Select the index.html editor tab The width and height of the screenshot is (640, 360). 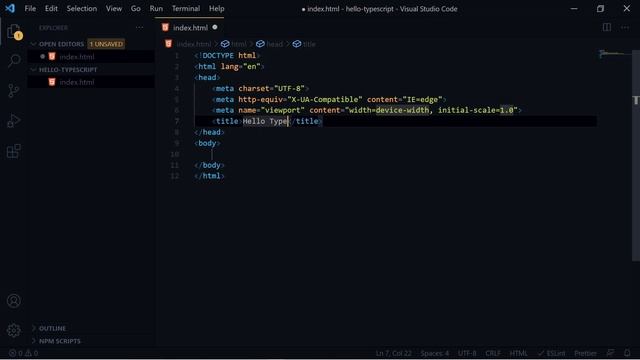click(x=190, y=27)
